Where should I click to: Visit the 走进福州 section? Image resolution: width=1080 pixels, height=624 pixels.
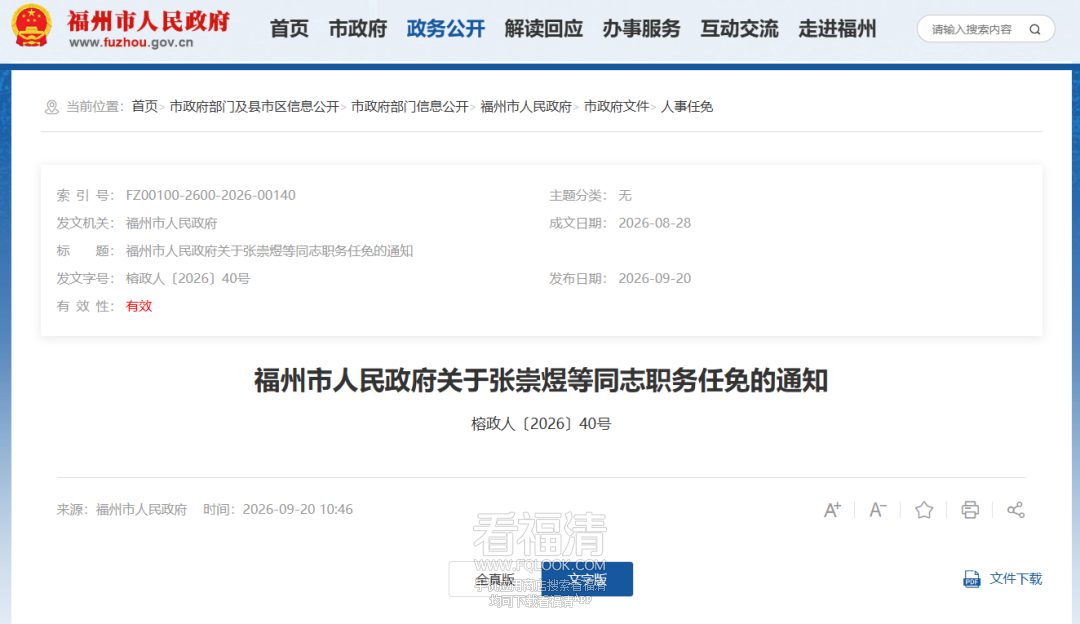(837, 29)
